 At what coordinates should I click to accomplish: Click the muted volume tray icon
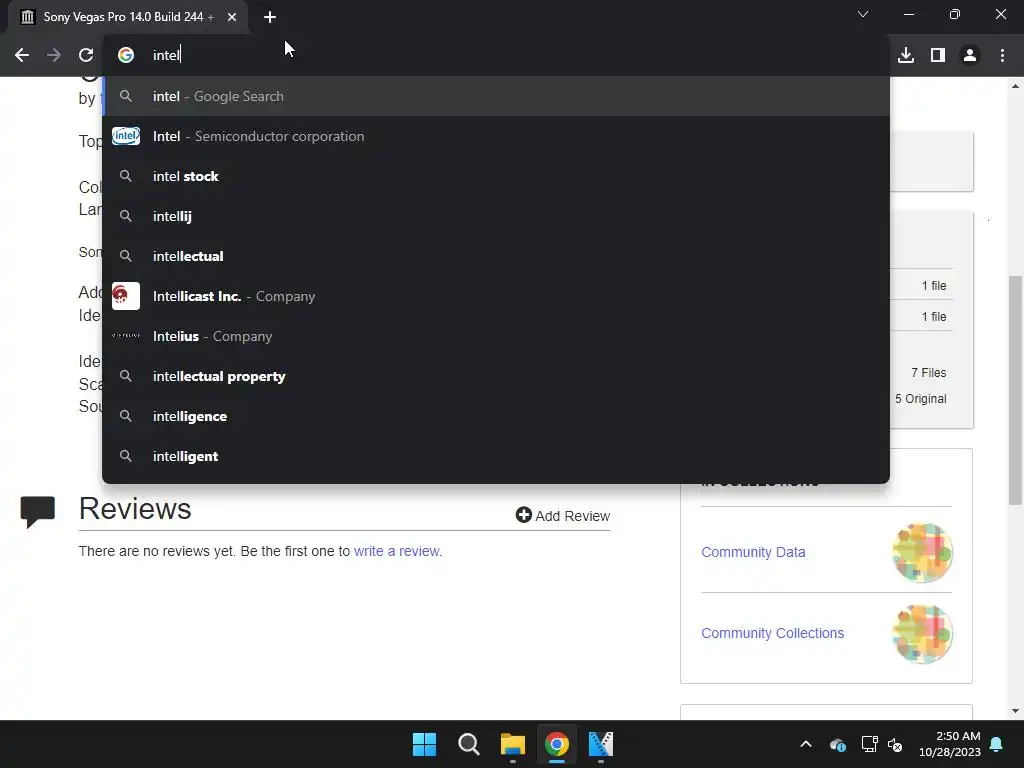(x=895, y=744)
